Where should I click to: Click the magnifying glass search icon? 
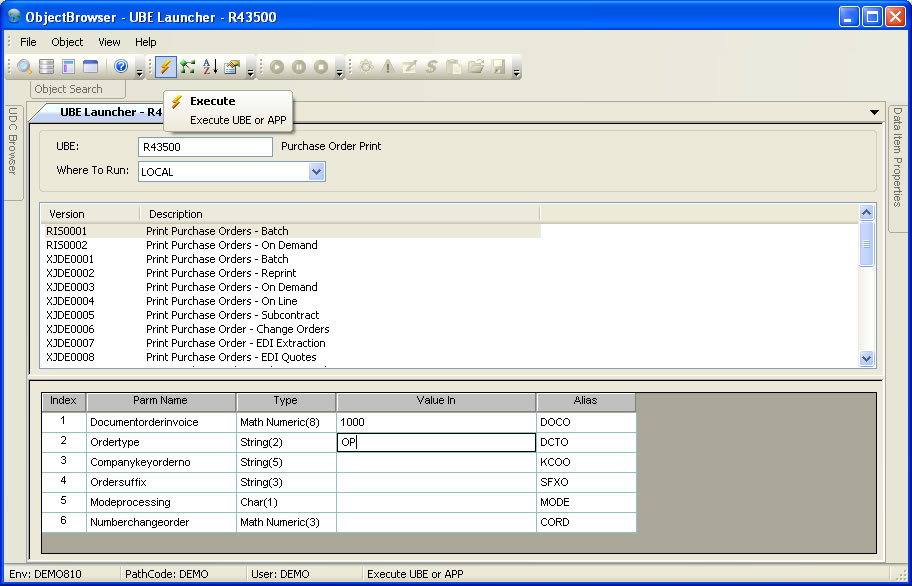pos(25,67)
